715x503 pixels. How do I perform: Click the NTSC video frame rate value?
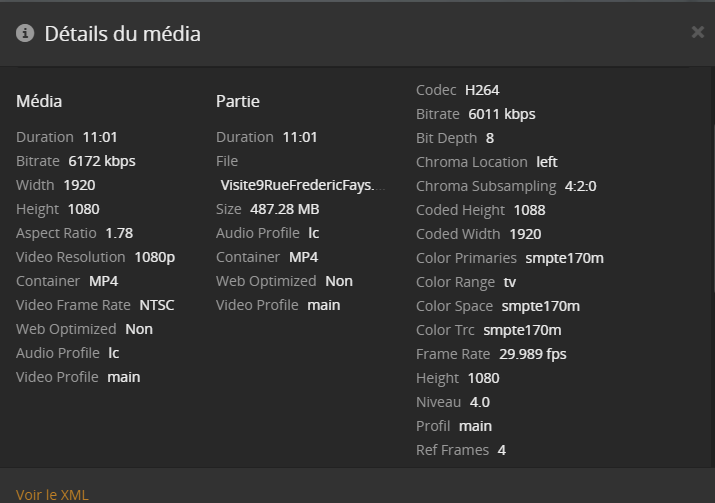point(156,305)
